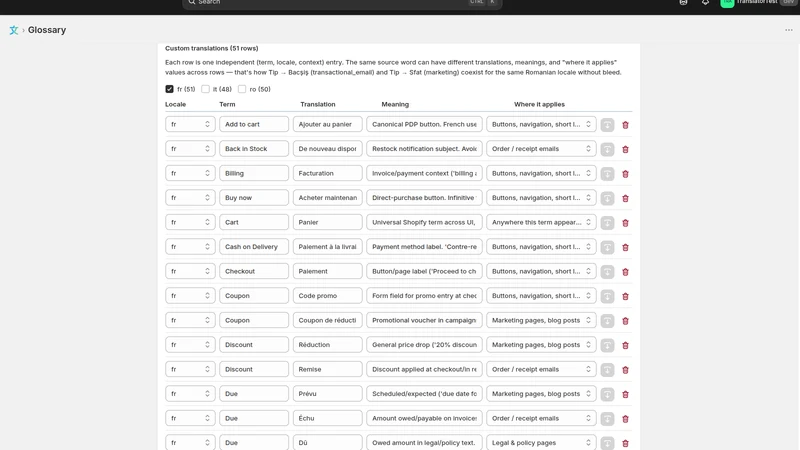The image size is (800, 450).
Task: Open the translation app home icon beside Glossary
Action: (x=14, y=30)
